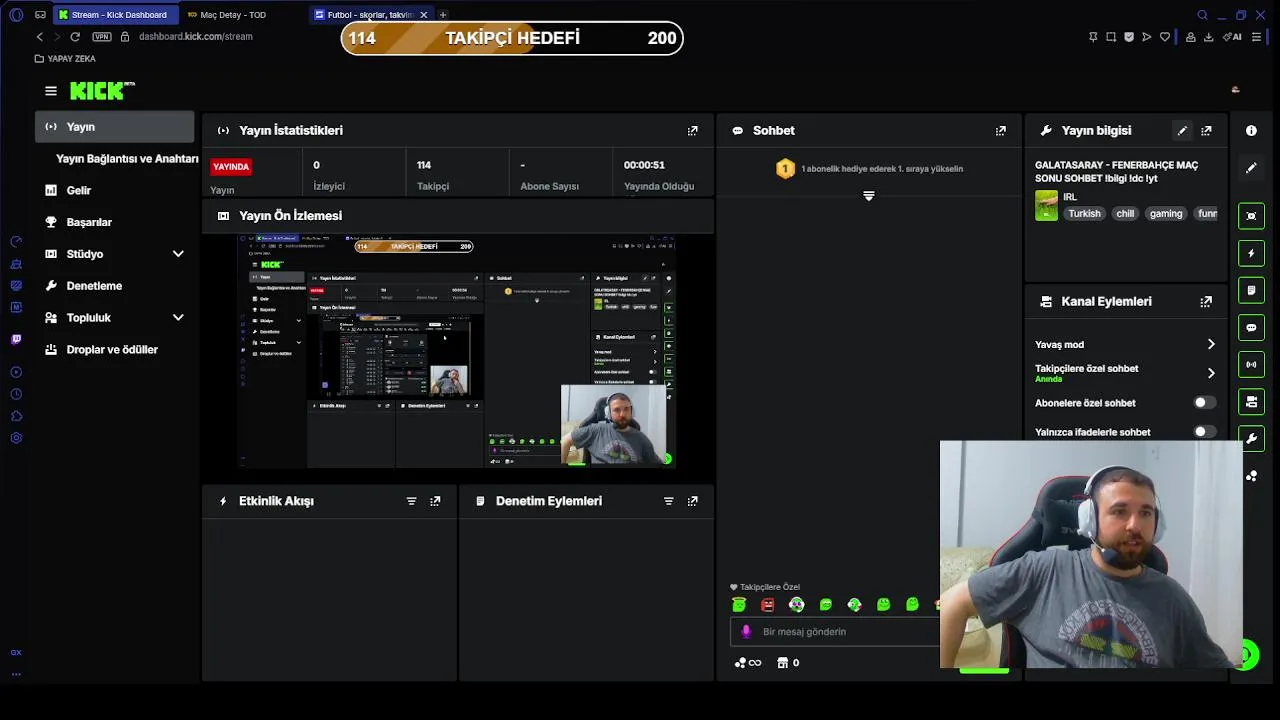Pop out the Kanal Eylemleri panel
The image size is (1280, 720).
point(1206,301)
